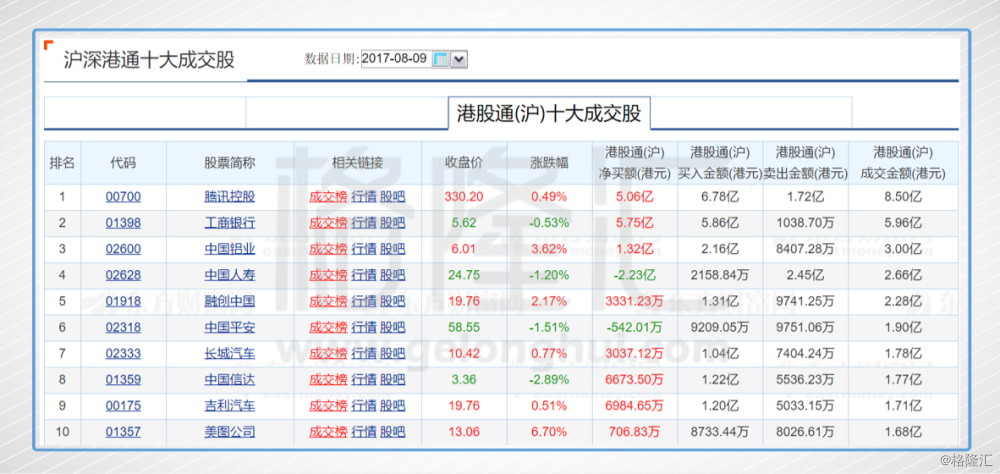The width and height of the screenshot is (1000, 474).
Task: Click the 股票简称 column header
Action: [x=230, y=163]
